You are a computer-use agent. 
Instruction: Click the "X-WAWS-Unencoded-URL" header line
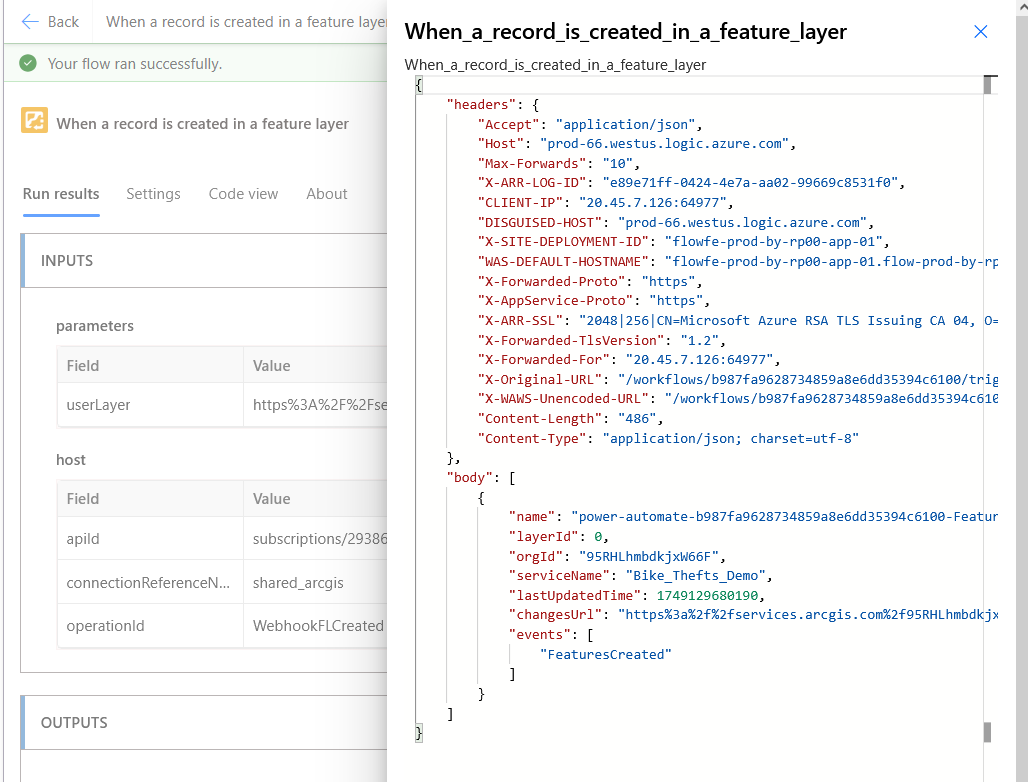[738, 399]
